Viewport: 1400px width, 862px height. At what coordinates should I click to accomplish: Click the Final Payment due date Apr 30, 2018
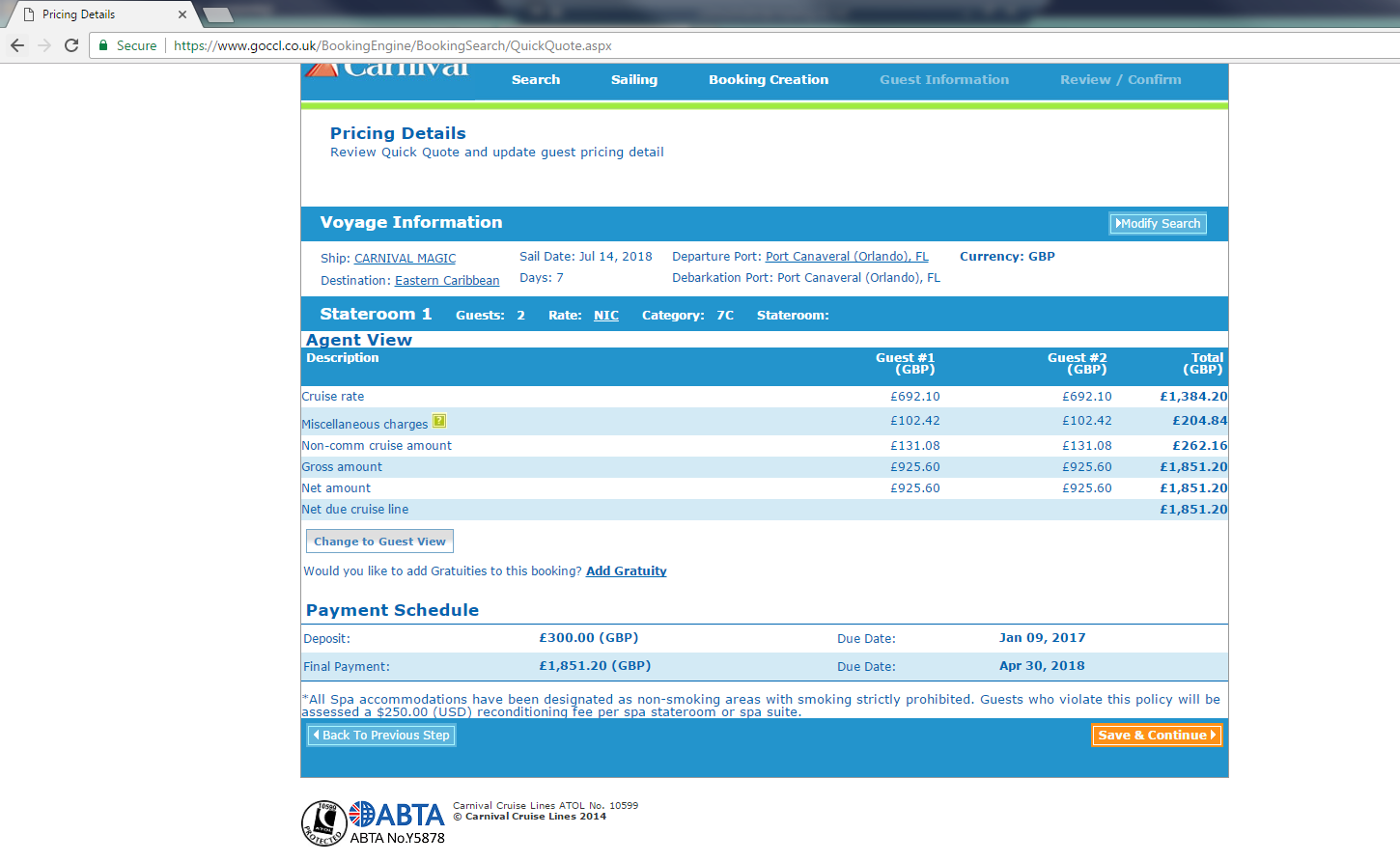pos(1042,666)
